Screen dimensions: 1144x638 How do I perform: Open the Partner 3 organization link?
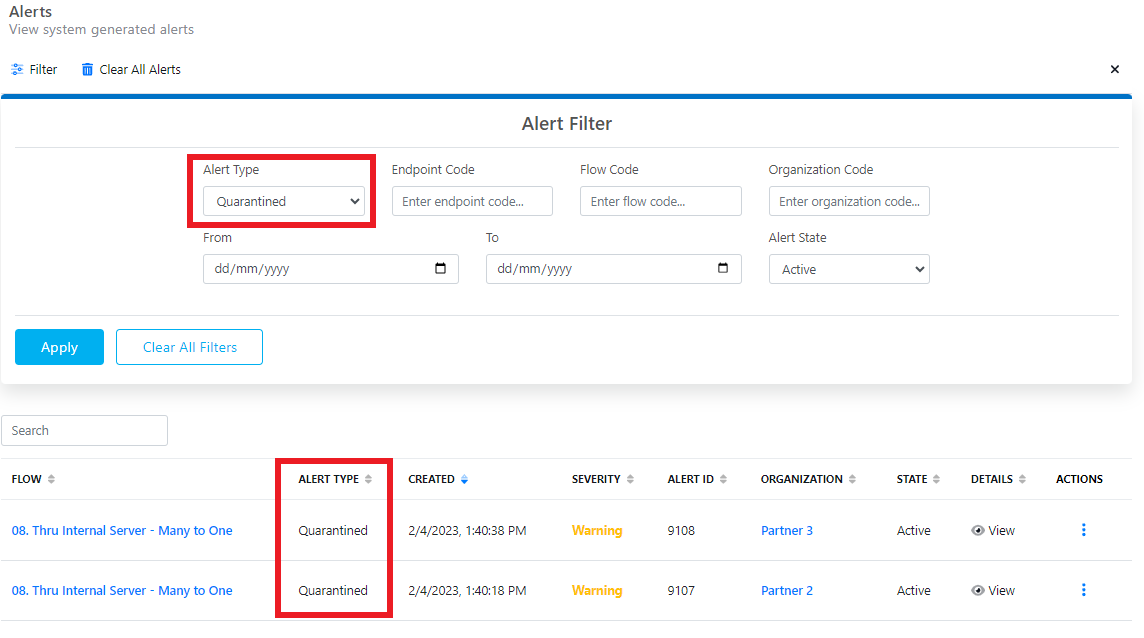click(x=787, y=531)
